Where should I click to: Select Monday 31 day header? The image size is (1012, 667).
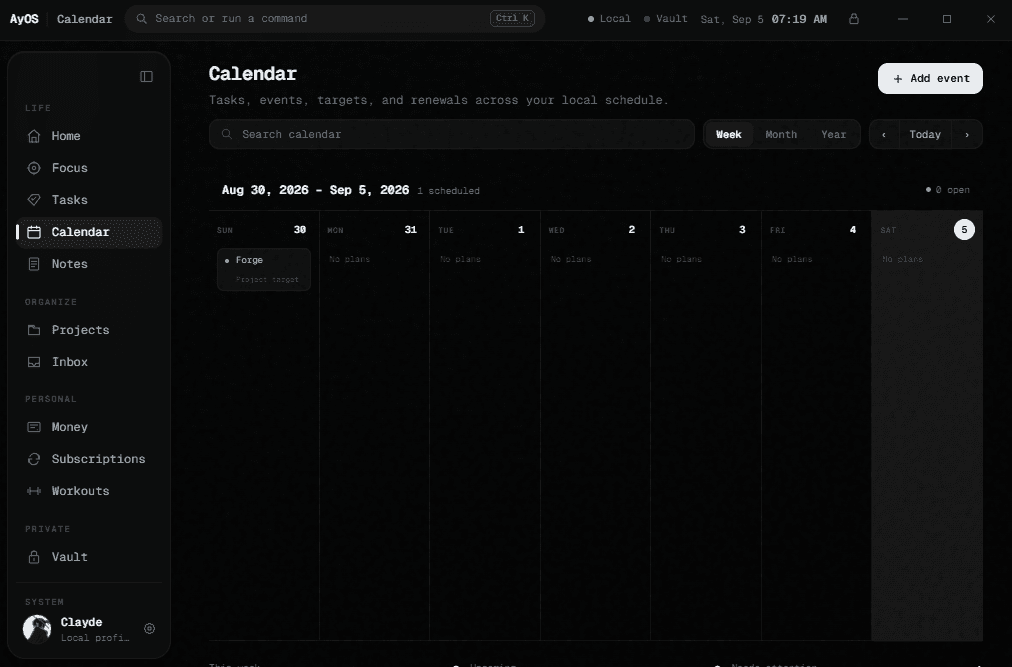coord(374,230)
